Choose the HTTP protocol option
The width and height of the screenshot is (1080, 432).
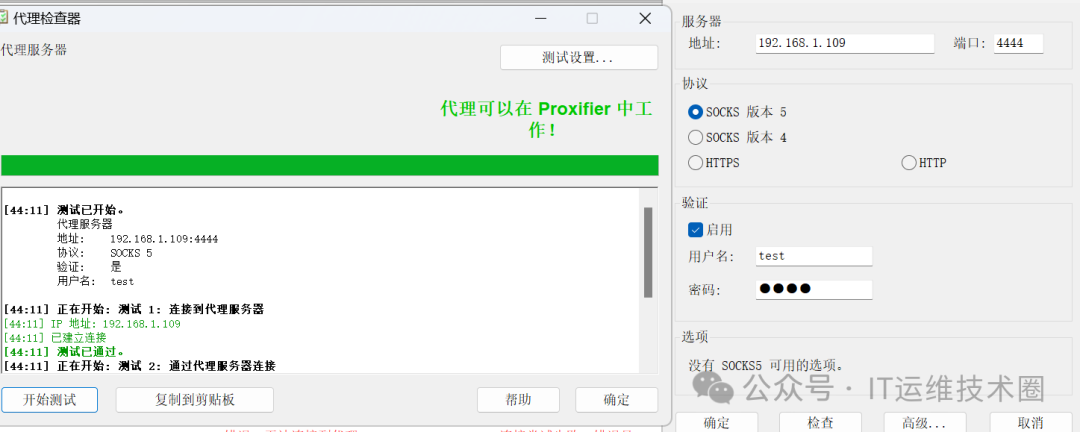pyautogui.click(x=908, y=163)
